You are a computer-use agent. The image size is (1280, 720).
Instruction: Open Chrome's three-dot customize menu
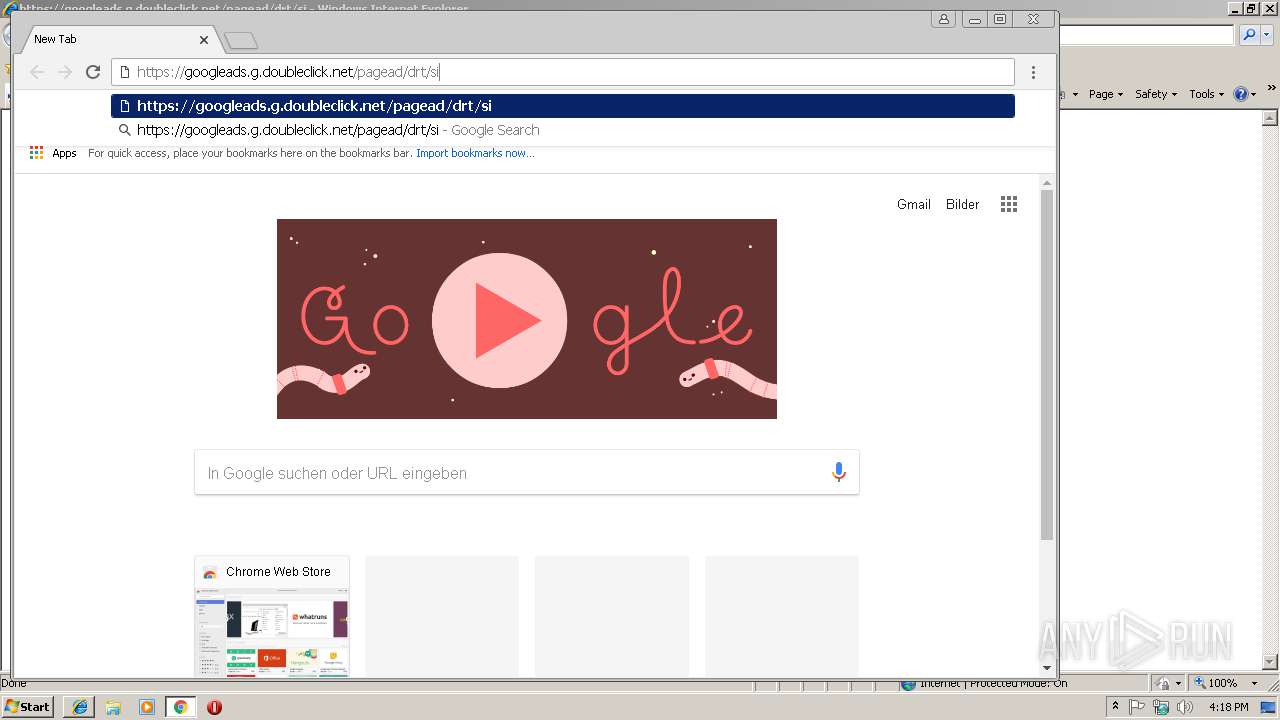tap(1033, 72)
